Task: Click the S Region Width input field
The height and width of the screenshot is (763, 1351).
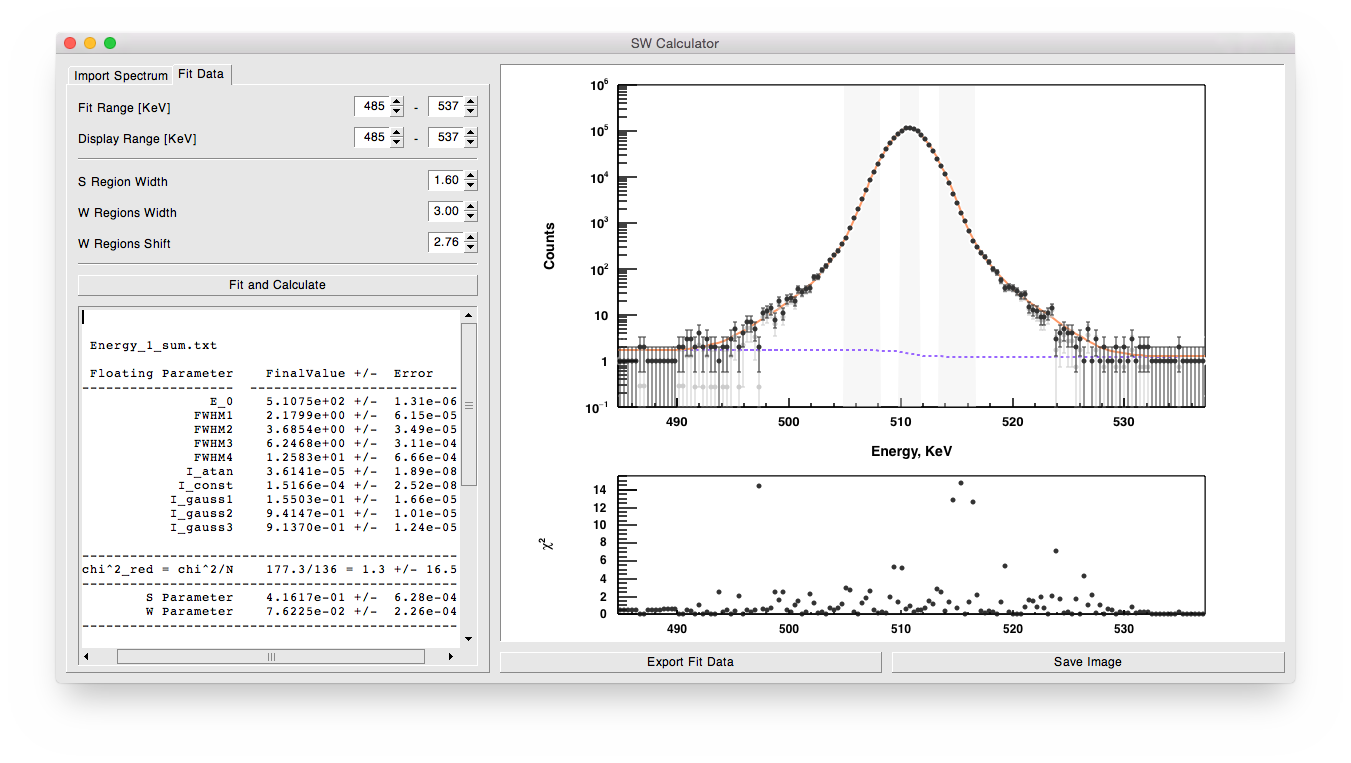Action: pos(445,181)
